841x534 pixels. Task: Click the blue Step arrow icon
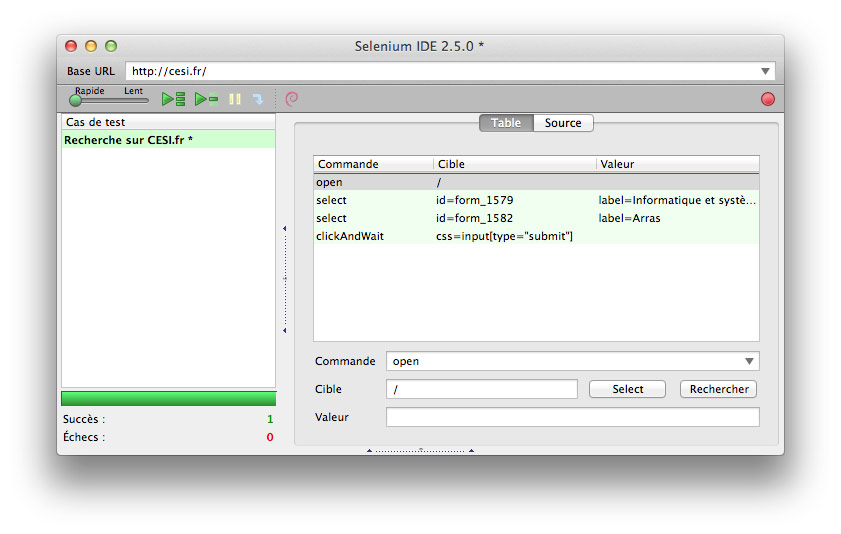[258, 99]
